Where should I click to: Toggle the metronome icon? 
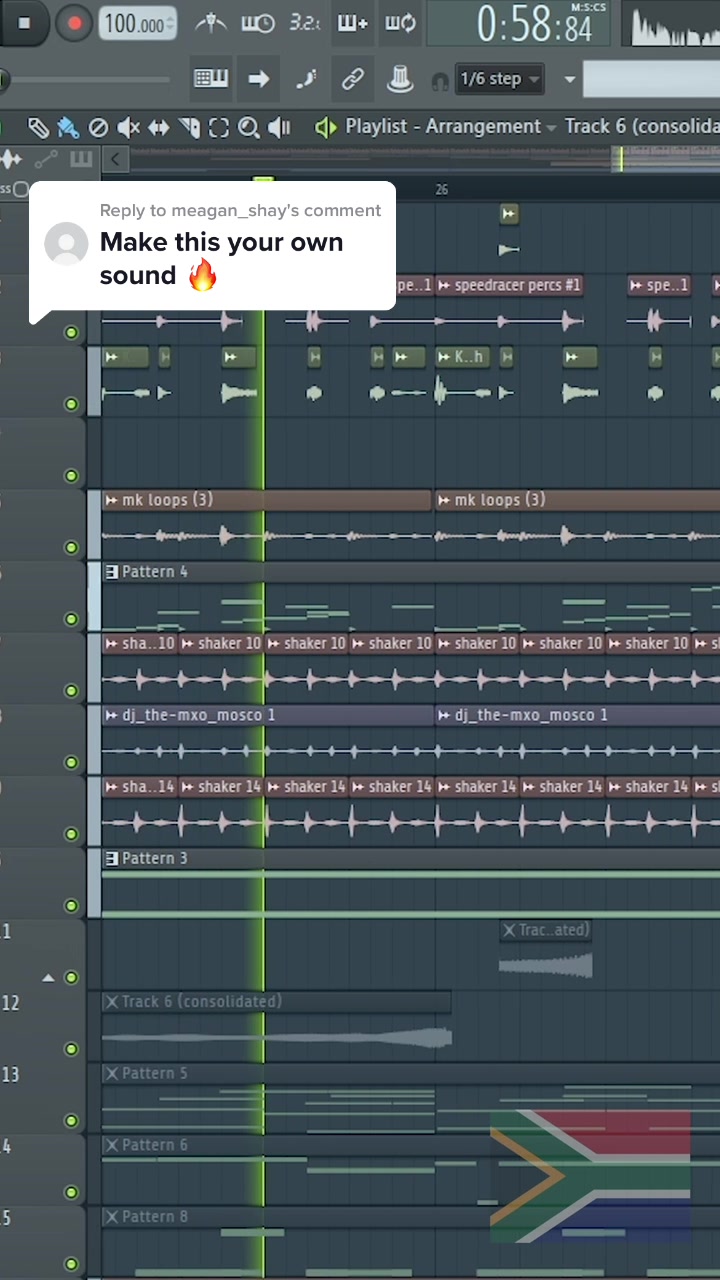tap(210, 23)
